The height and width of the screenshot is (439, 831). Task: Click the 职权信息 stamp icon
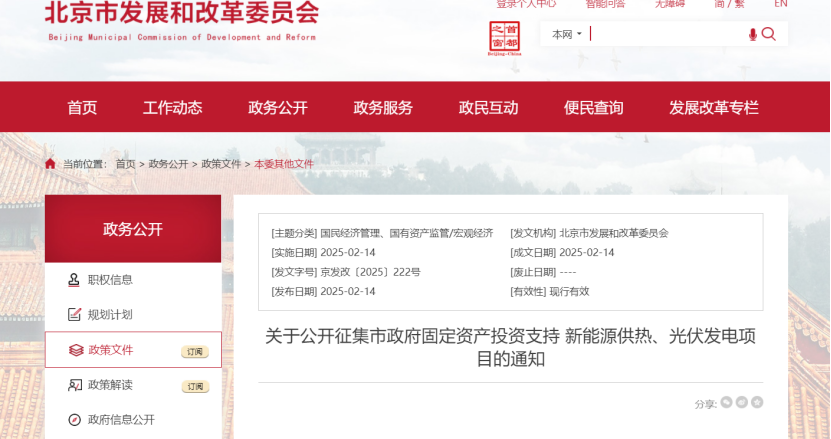click(x=74, y=280)
